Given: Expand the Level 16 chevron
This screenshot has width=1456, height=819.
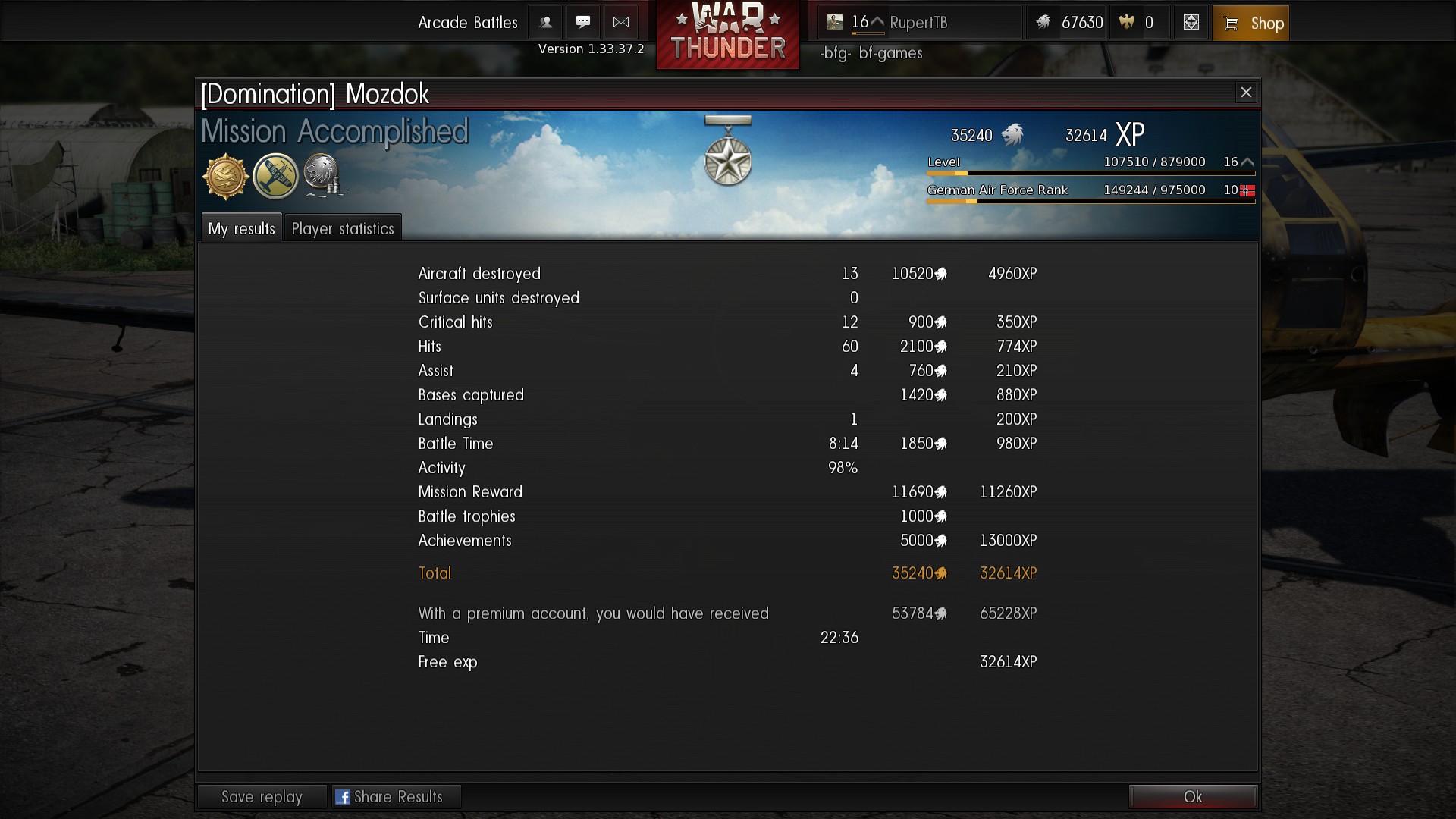Looking at the screenshot, I should [x=1247, y=162].
